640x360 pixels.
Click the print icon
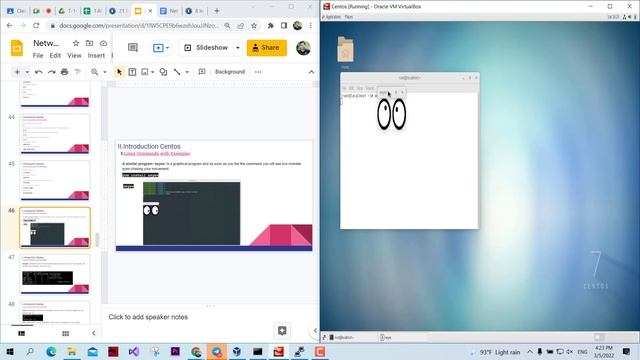coord(64,72)
